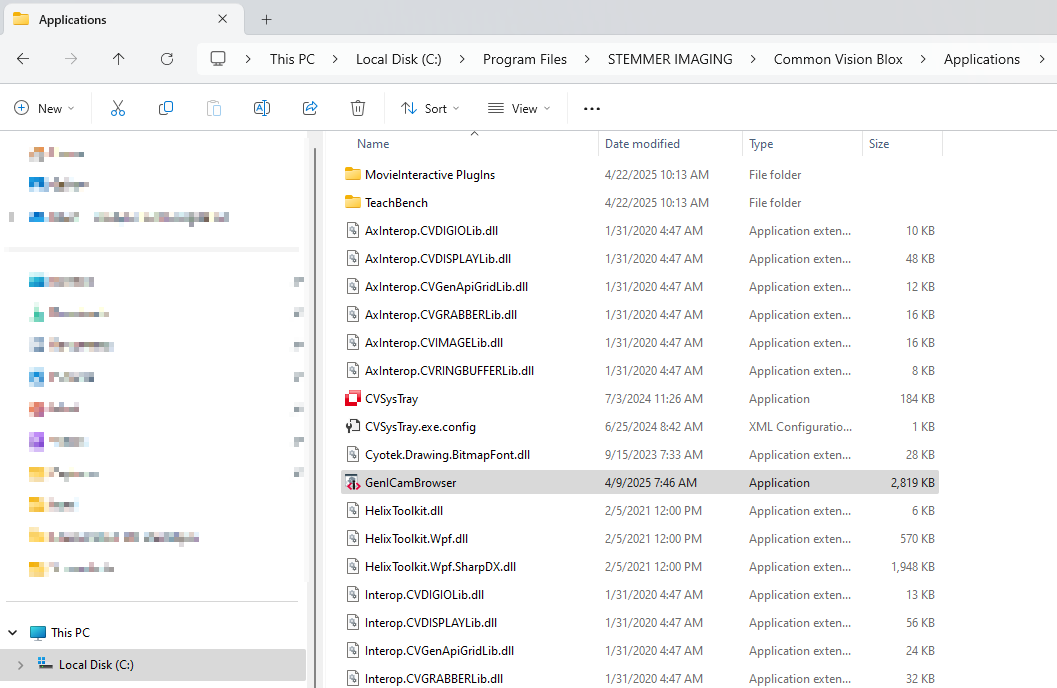Click the 7/3/2024 11:26 AM date cell
The width and height of the screenshot is (1057, 688).
click(653, 399)
